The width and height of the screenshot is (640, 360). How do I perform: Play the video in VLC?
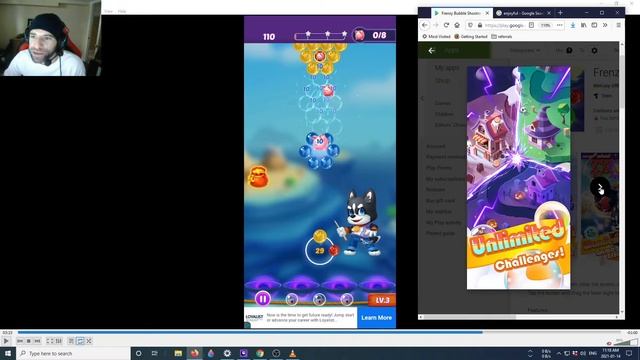6,341
